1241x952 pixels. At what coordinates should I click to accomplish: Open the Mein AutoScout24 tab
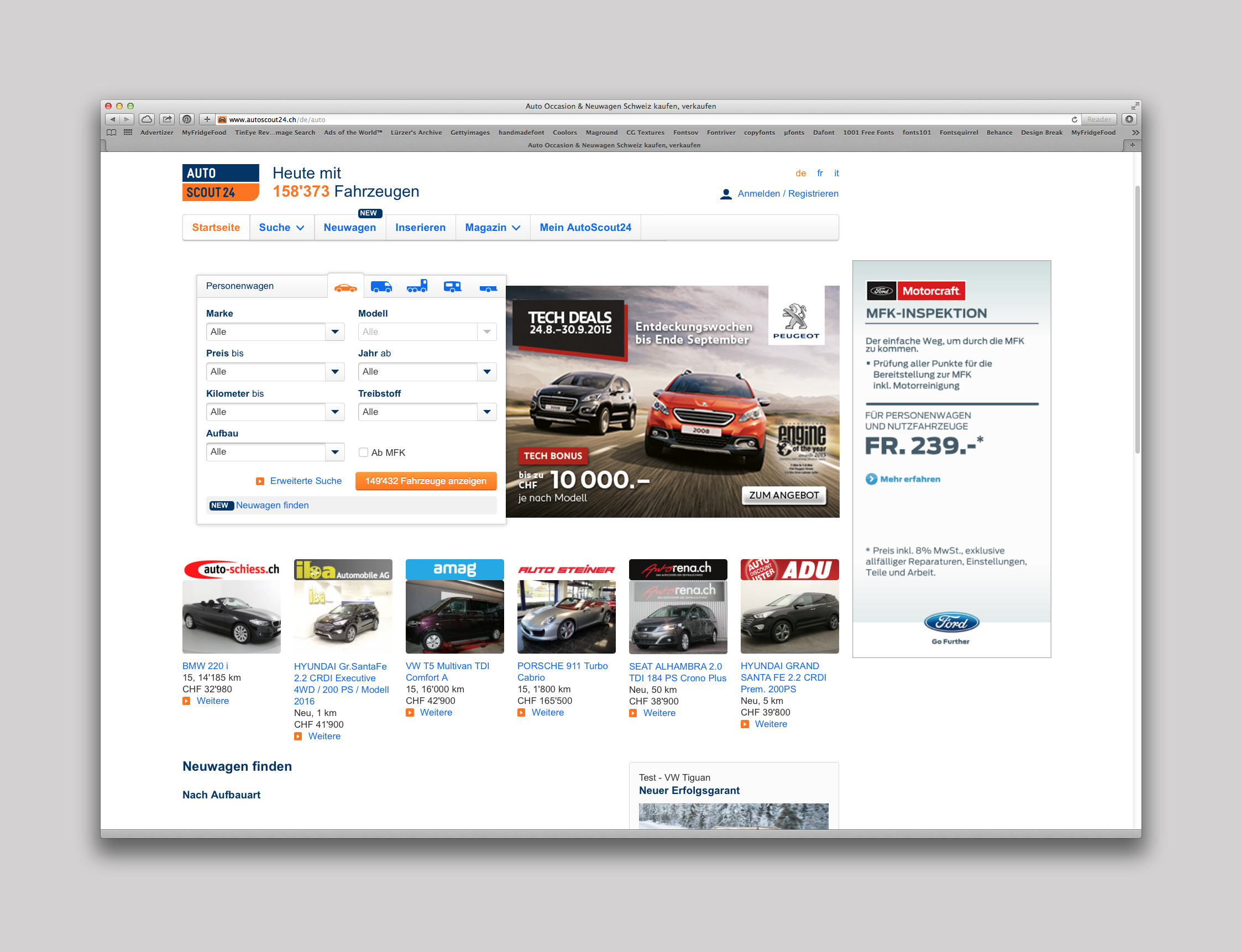pyautogui.click(x=585, y=228)
